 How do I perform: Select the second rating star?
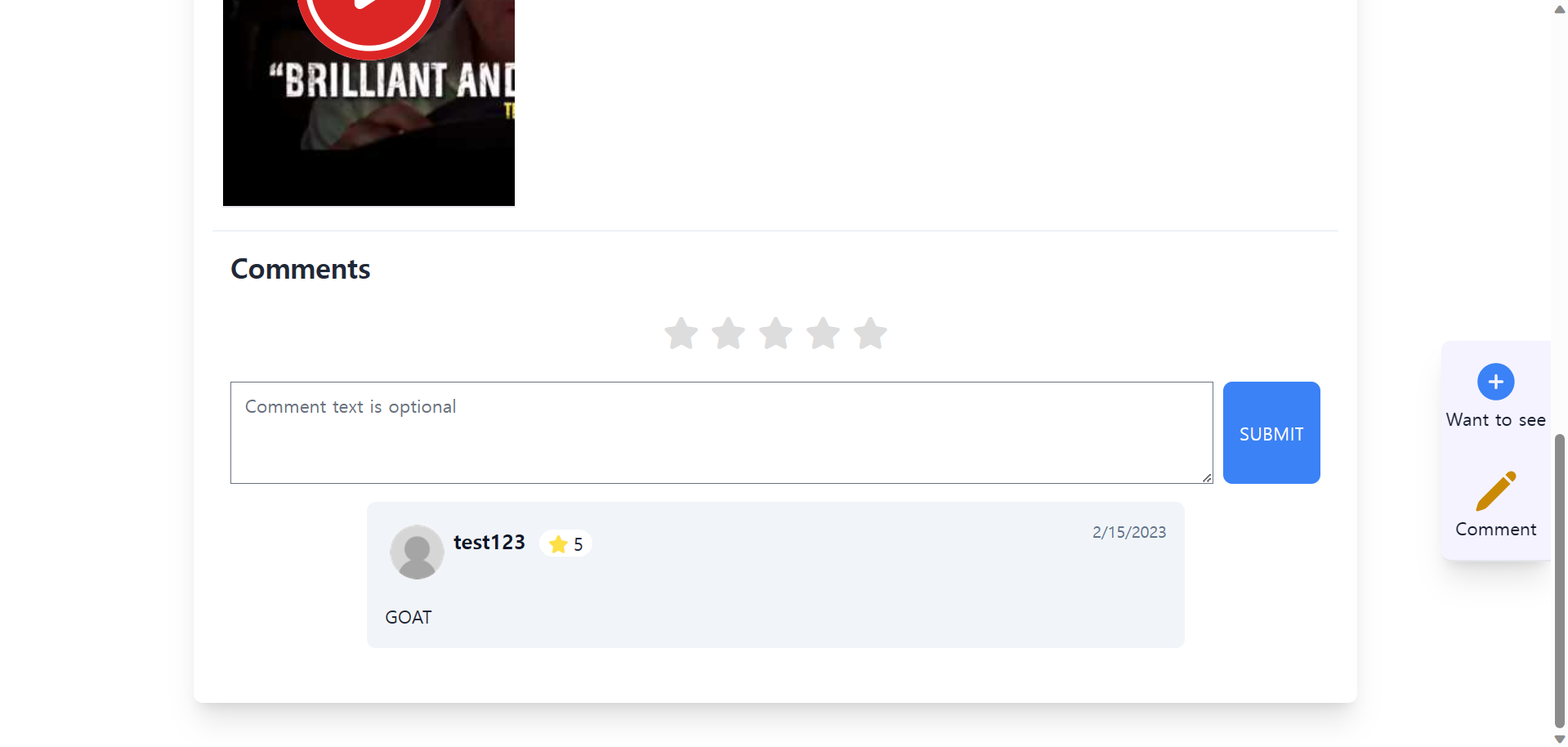(728, 333)
